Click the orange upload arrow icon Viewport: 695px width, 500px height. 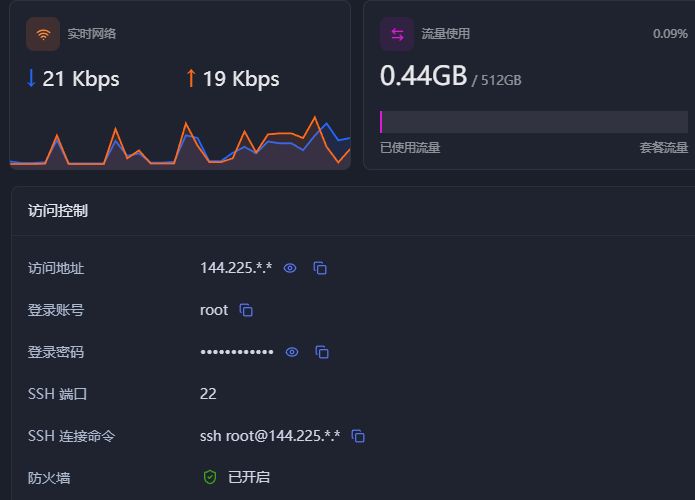[191, 78]
